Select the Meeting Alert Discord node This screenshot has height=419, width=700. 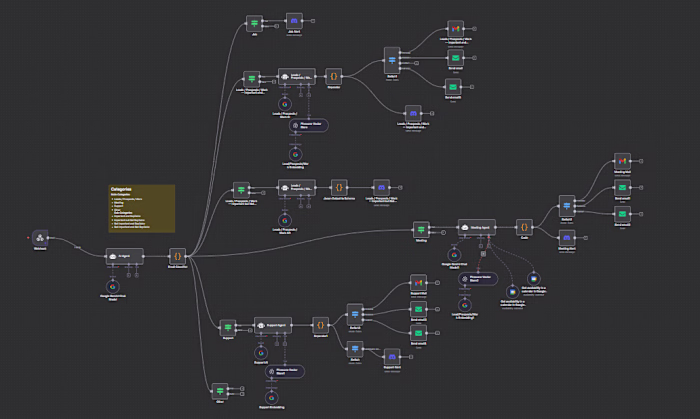coord(567,238)
